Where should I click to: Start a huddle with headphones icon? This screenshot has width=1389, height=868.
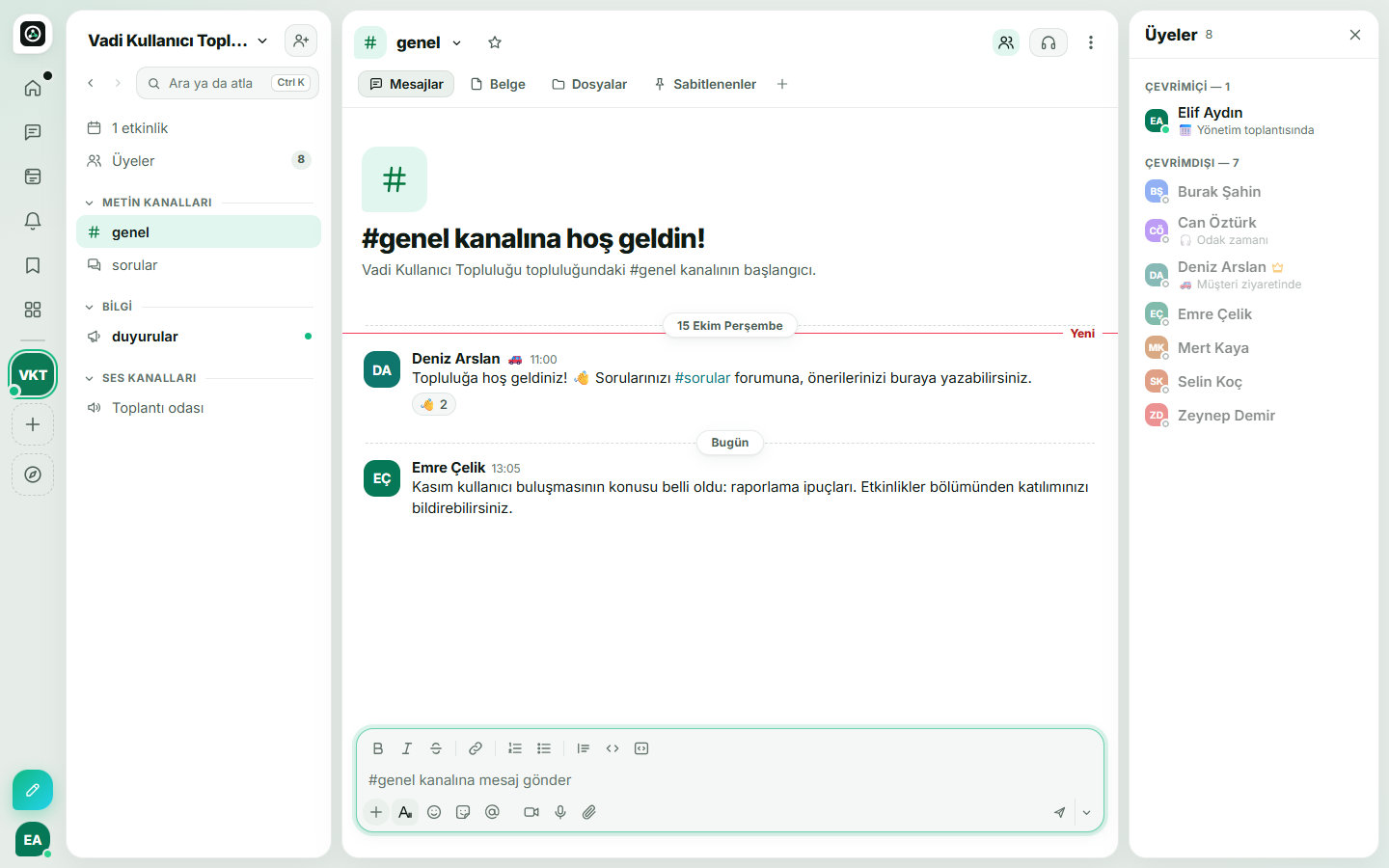click(x=1049, y=42)
